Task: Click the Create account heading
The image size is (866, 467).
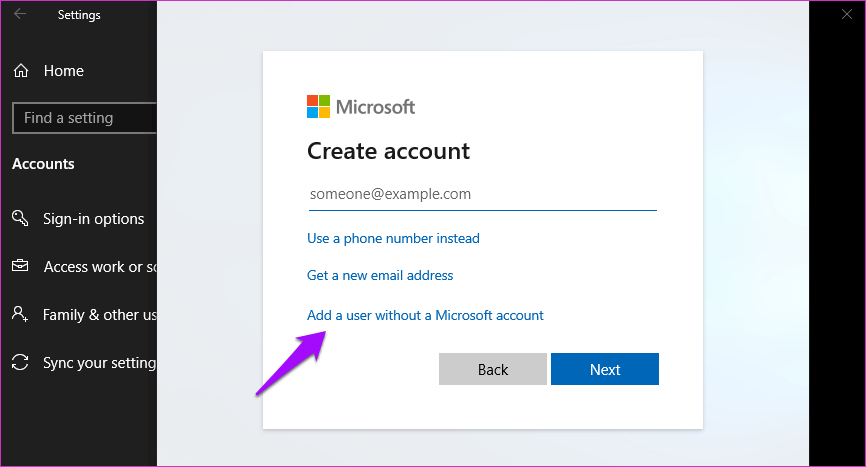Action: coord(388,151)
